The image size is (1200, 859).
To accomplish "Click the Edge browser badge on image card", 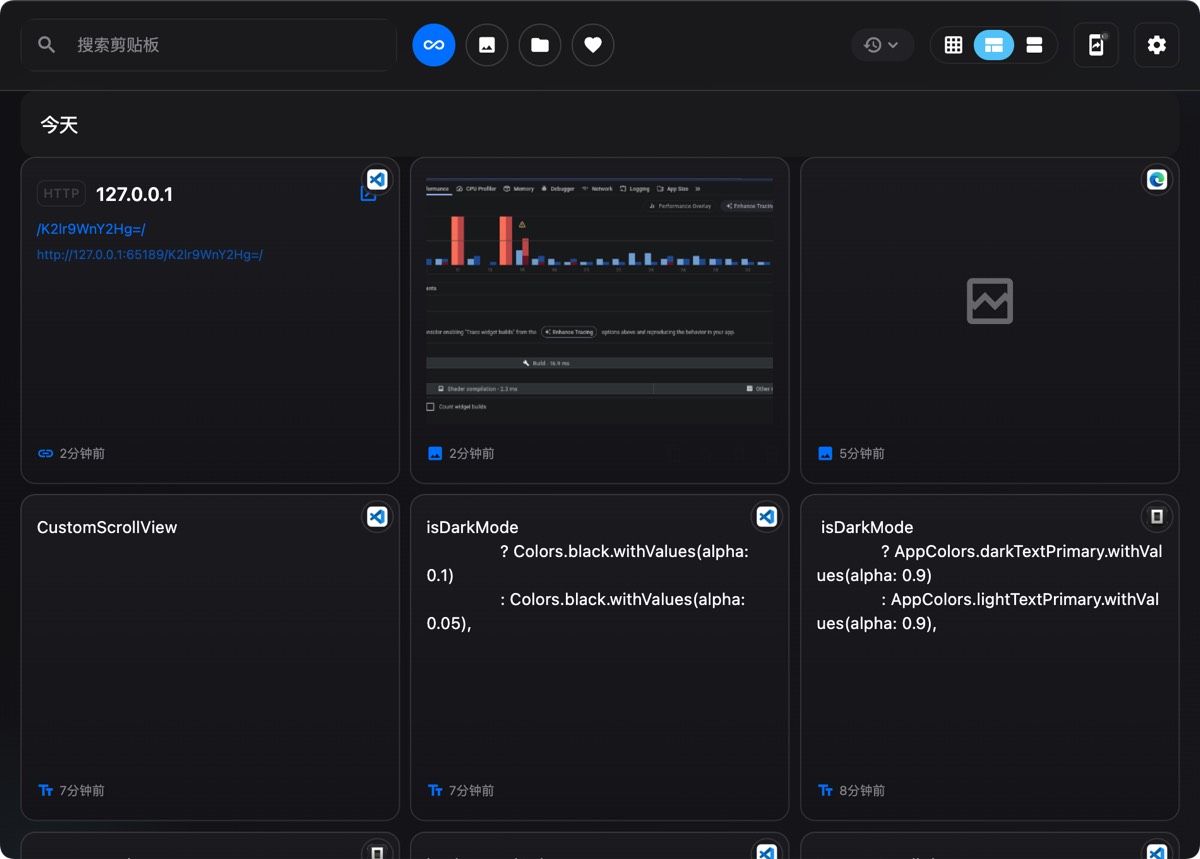I will tap(1157, 180).
